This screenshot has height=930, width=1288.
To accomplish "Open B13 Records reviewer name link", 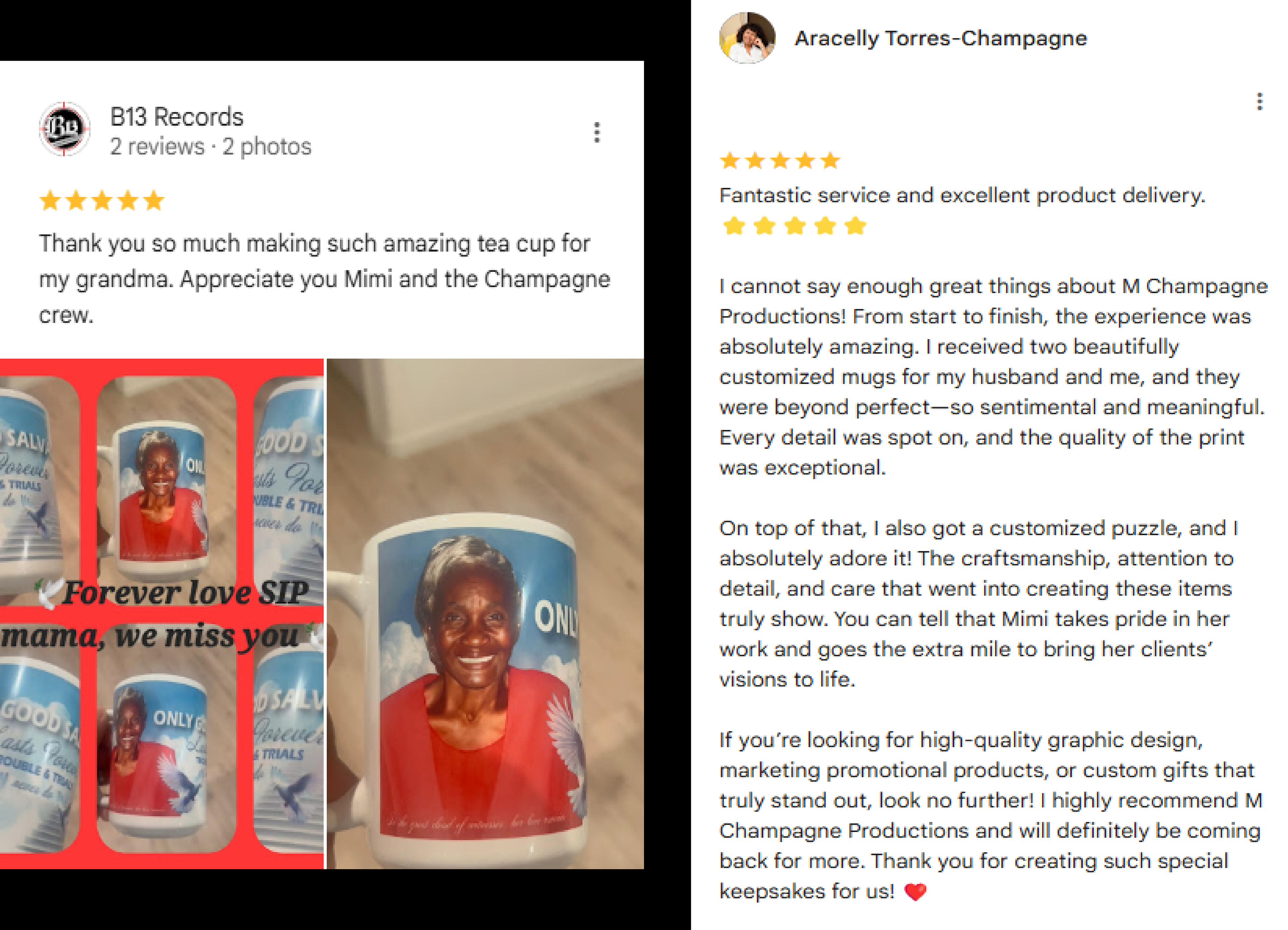I will coord(177,117).
